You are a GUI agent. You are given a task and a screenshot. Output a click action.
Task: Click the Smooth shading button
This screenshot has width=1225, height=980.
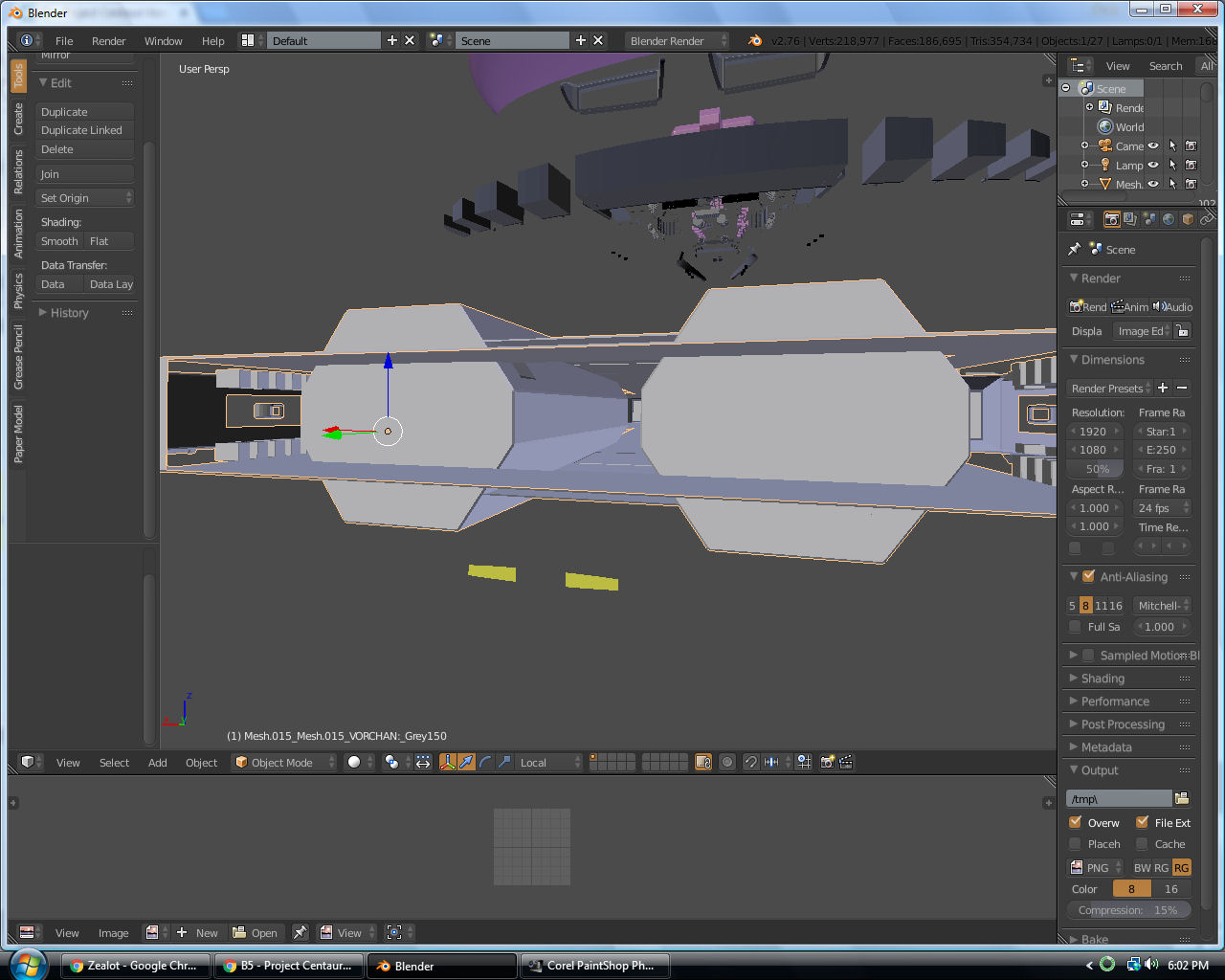[x=59, y=240]
